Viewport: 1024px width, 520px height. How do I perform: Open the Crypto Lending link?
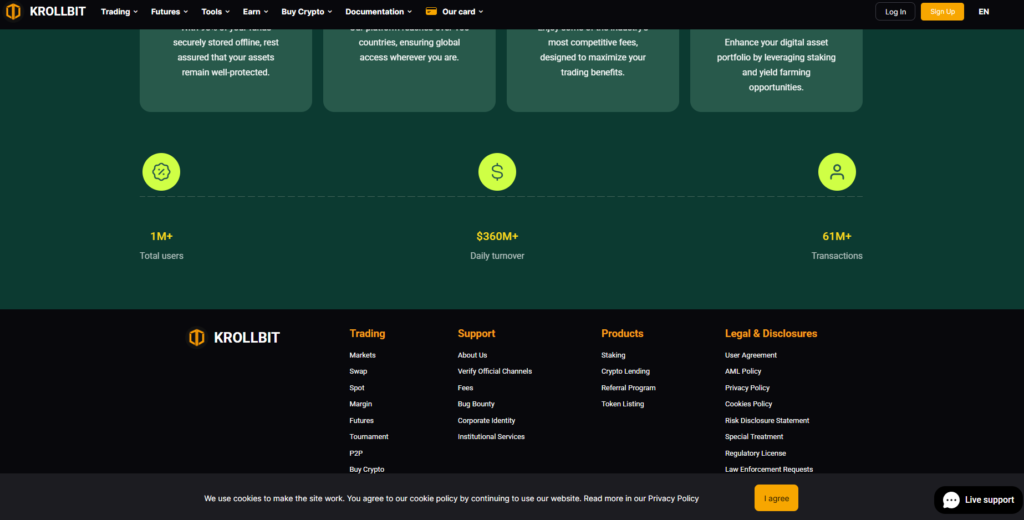(x=625, y=371)
